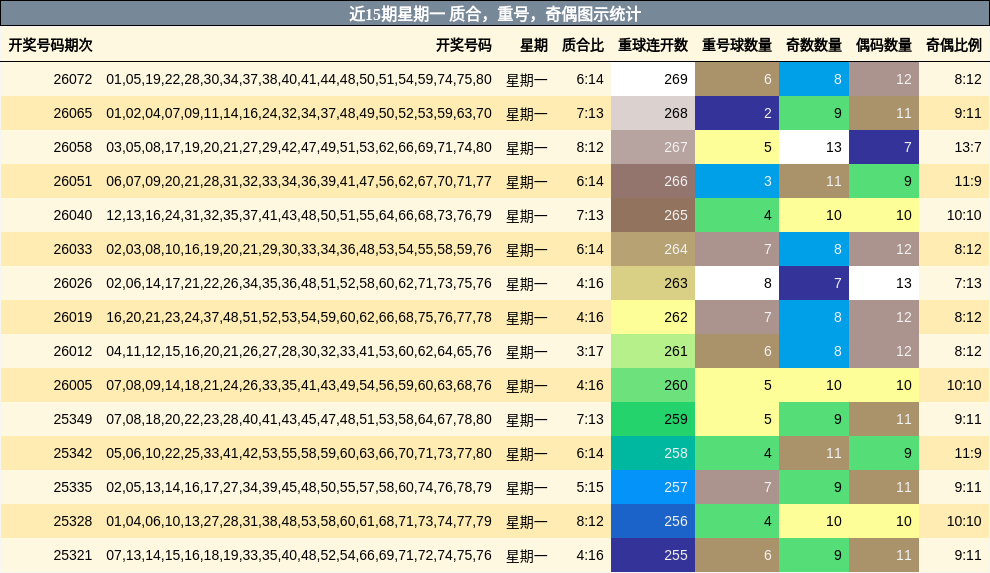
Task: Select issue number 26012
Action: coord(73,351)
